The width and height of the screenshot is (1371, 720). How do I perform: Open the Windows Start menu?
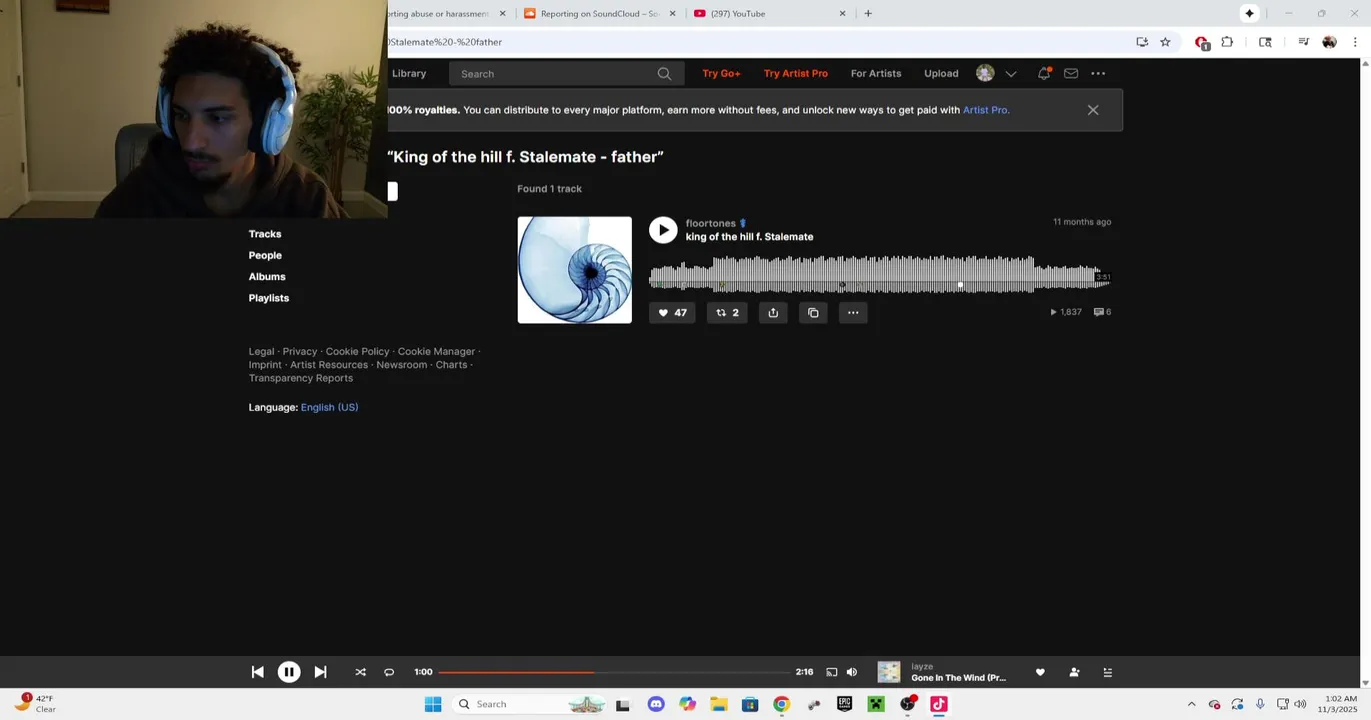pyautogui.click(x=433, y=704)
